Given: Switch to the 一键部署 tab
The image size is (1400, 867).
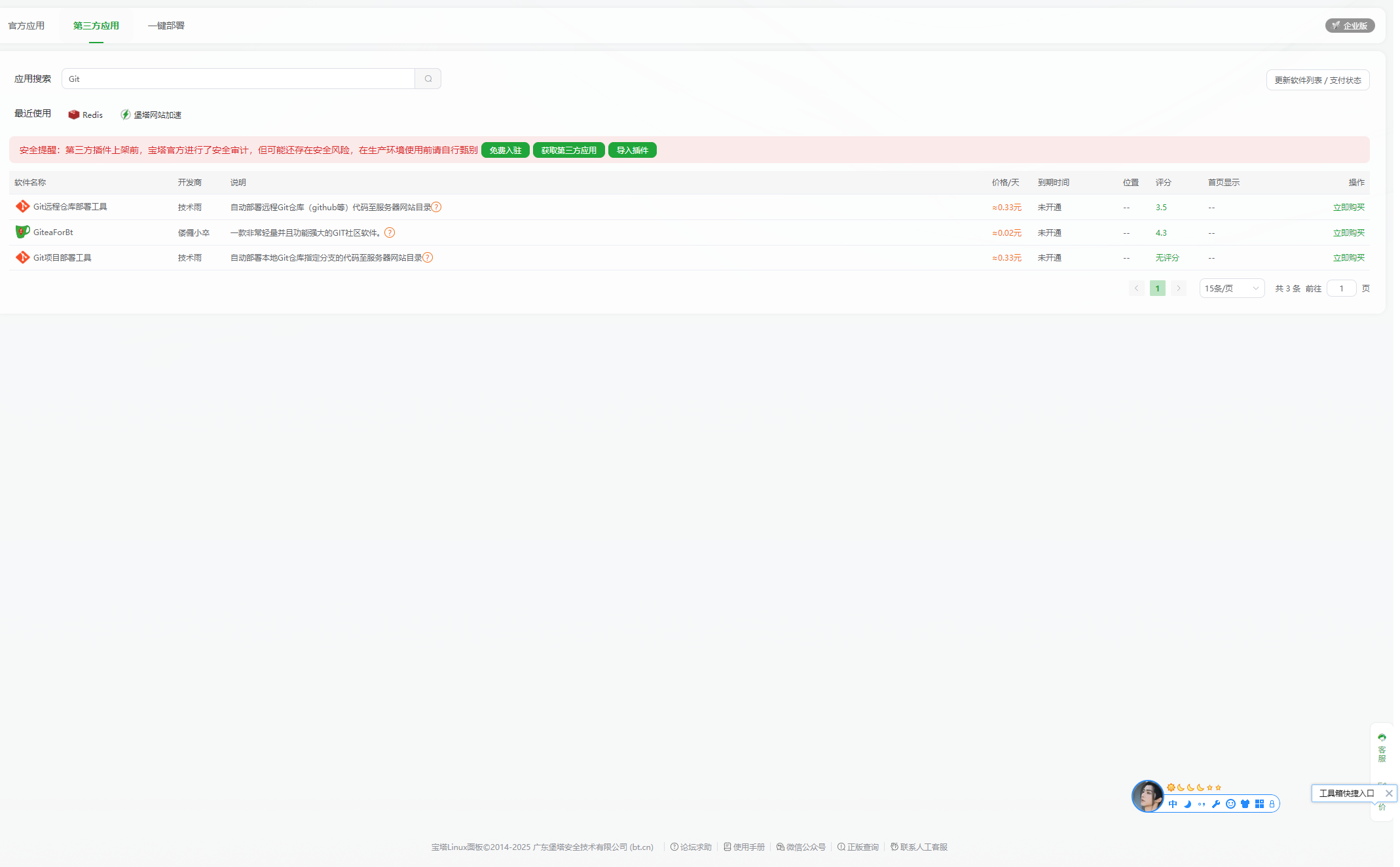Looking at the screenshot, I should click(166, 26).
